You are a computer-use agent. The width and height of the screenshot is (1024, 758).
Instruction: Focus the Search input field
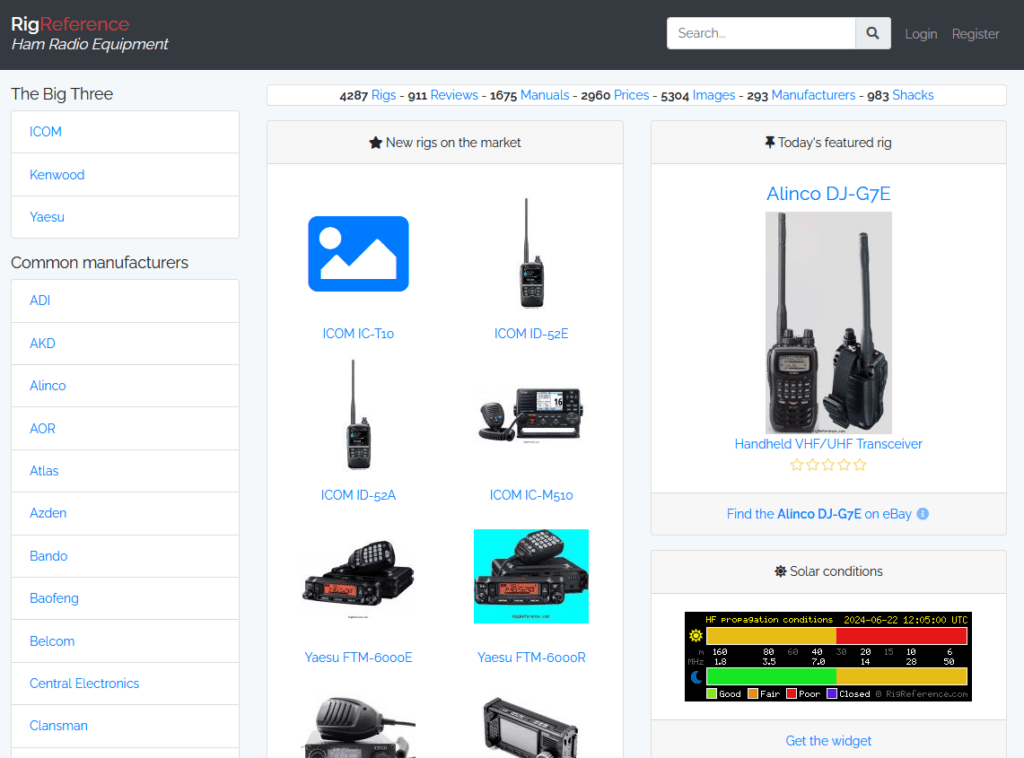pos(761,33)
